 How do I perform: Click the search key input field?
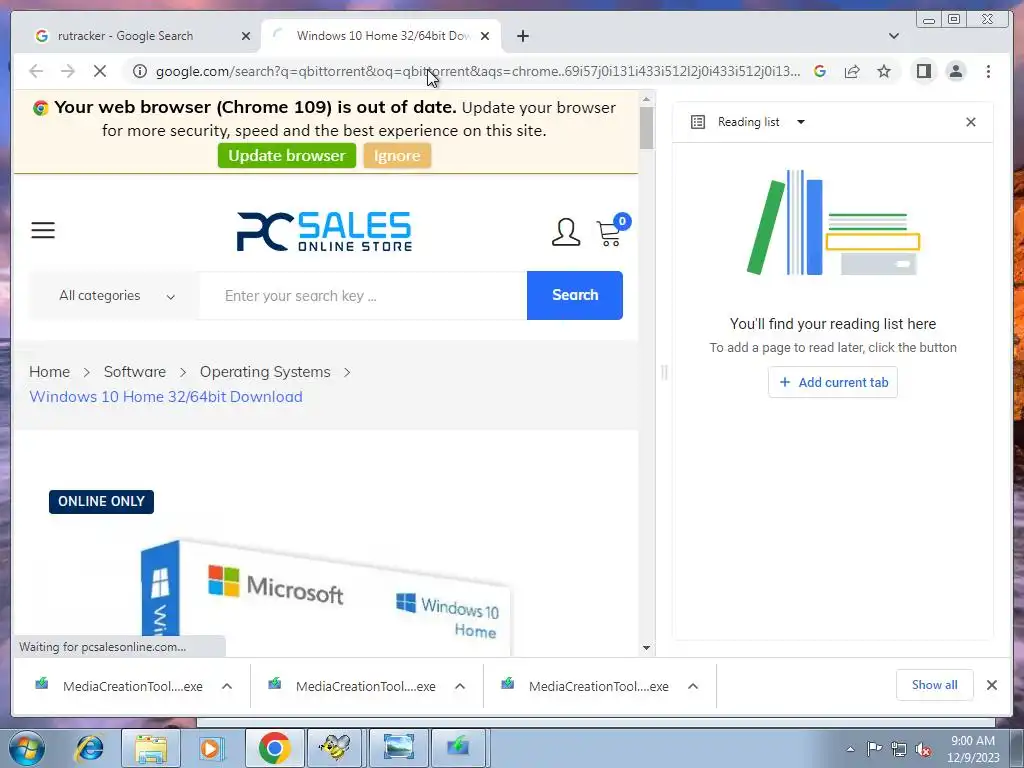click(x=362, y=295)
